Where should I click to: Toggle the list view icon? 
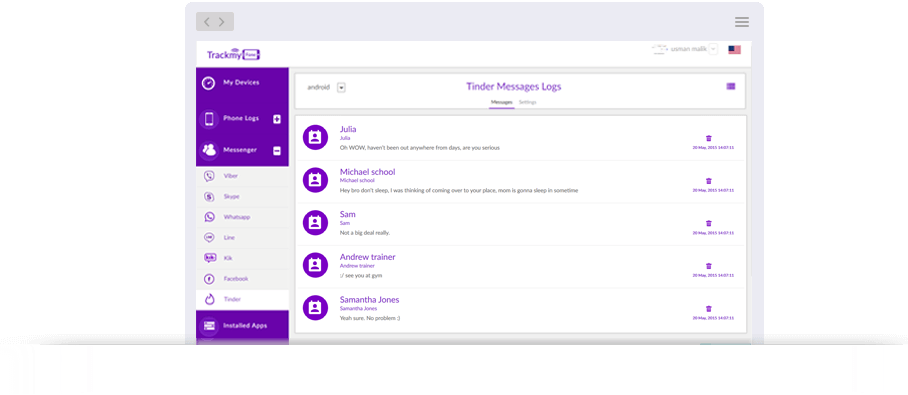coord(731,86)
